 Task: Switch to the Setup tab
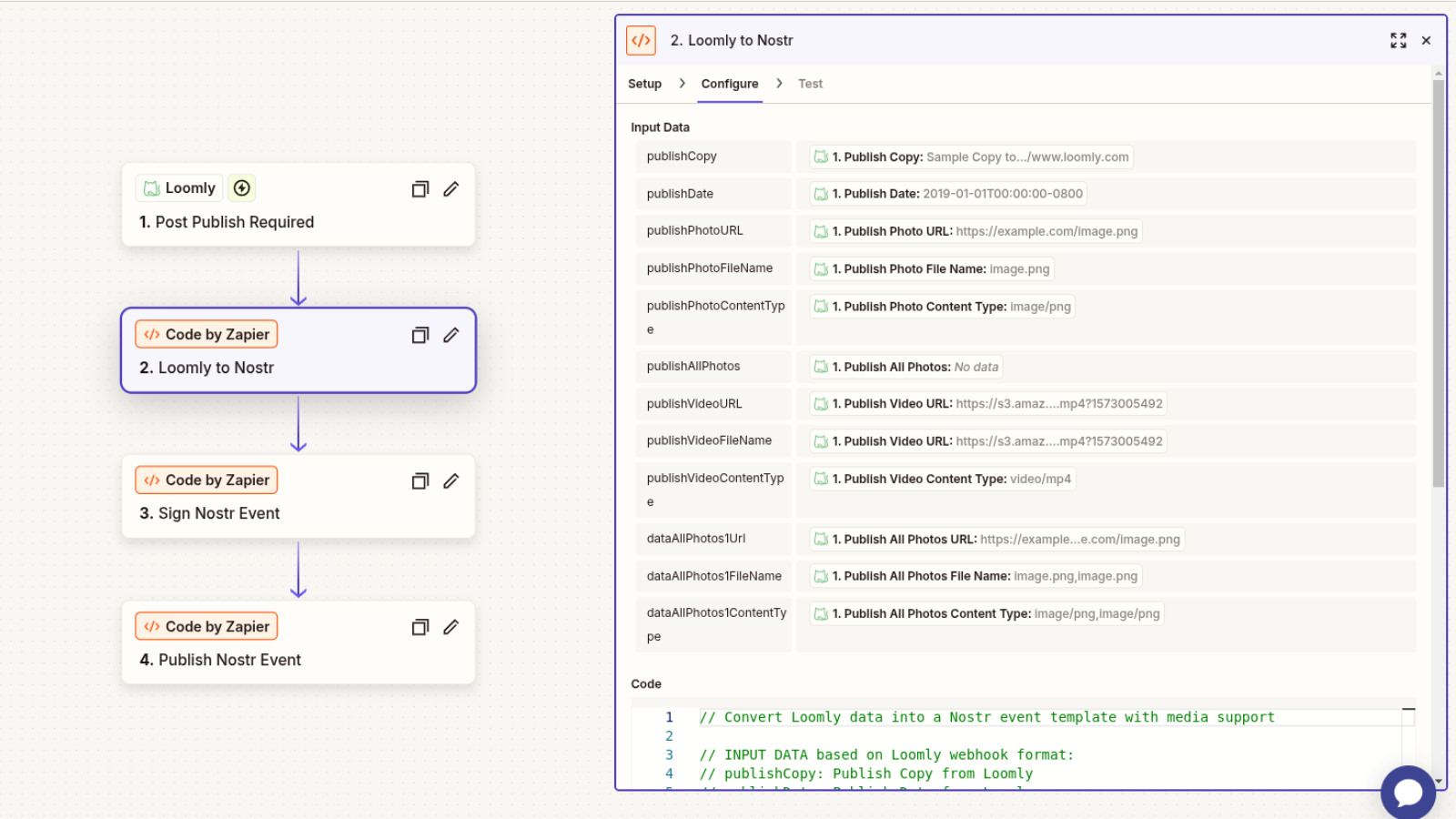(x=644, y=84)
